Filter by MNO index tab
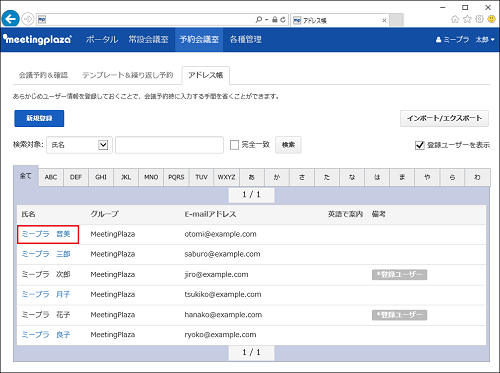The image size is (500, 373). (x=151, y=177)
